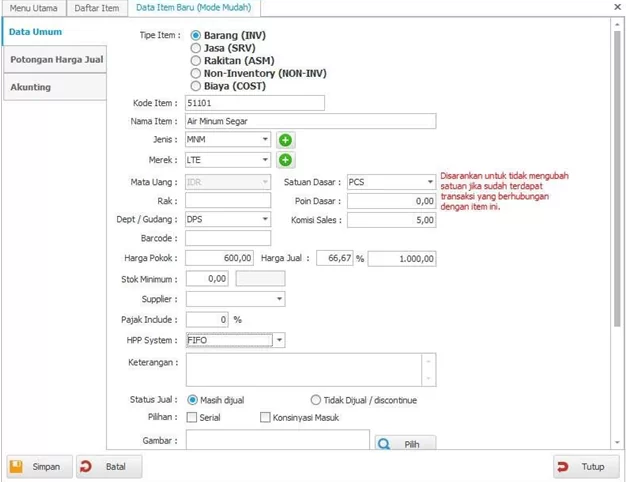This screenshot has width=627, height=482.
Task: Click green plus icon beside Merek
Action: point(285,159)
